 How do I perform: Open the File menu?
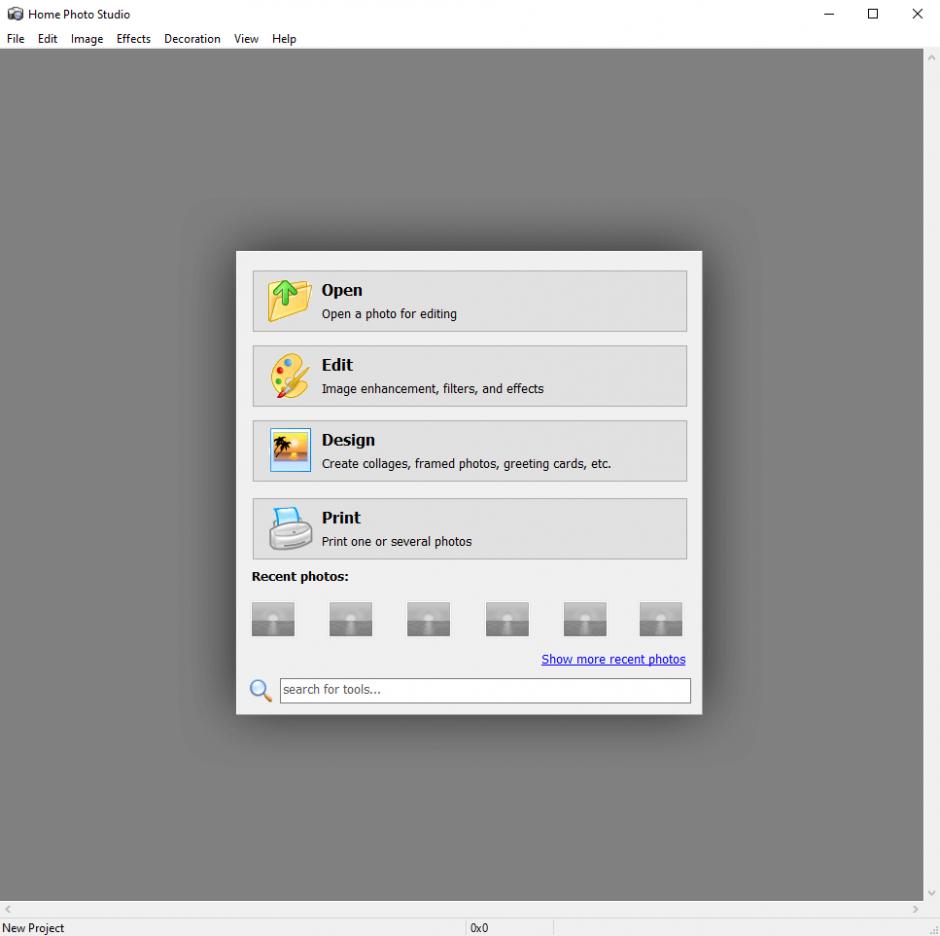coord(16,39)
